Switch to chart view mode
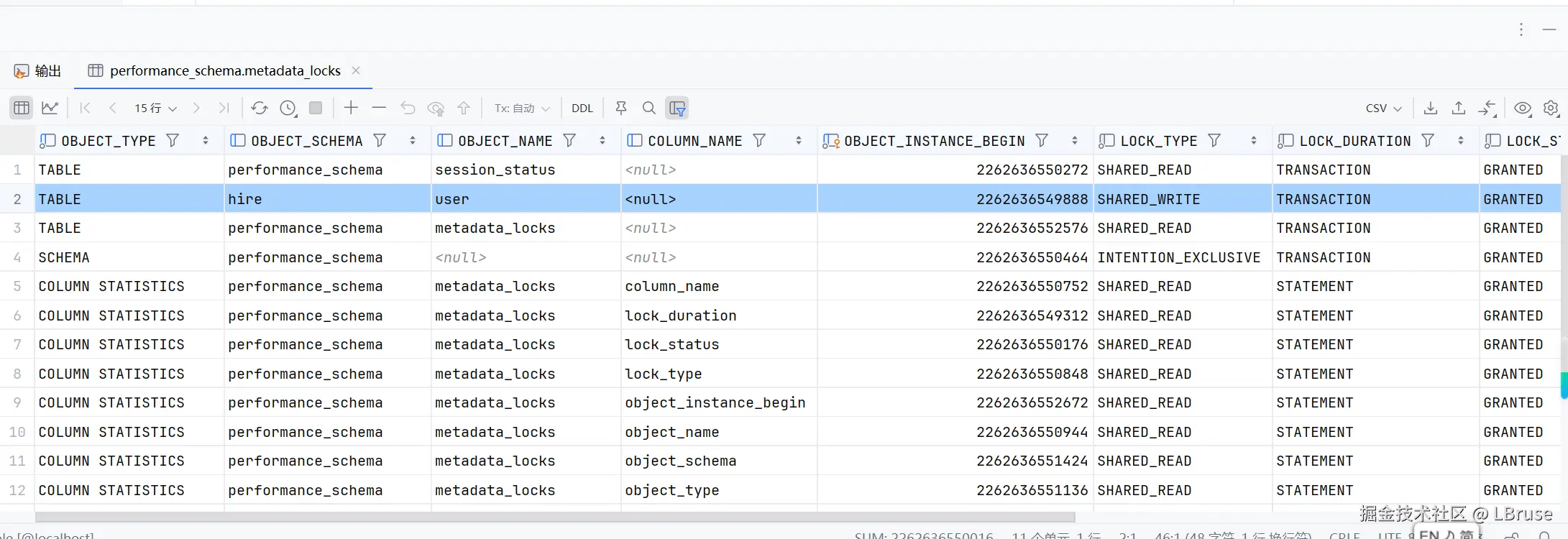Screen dimensions: 1568x539 click(x=50, y=108)
